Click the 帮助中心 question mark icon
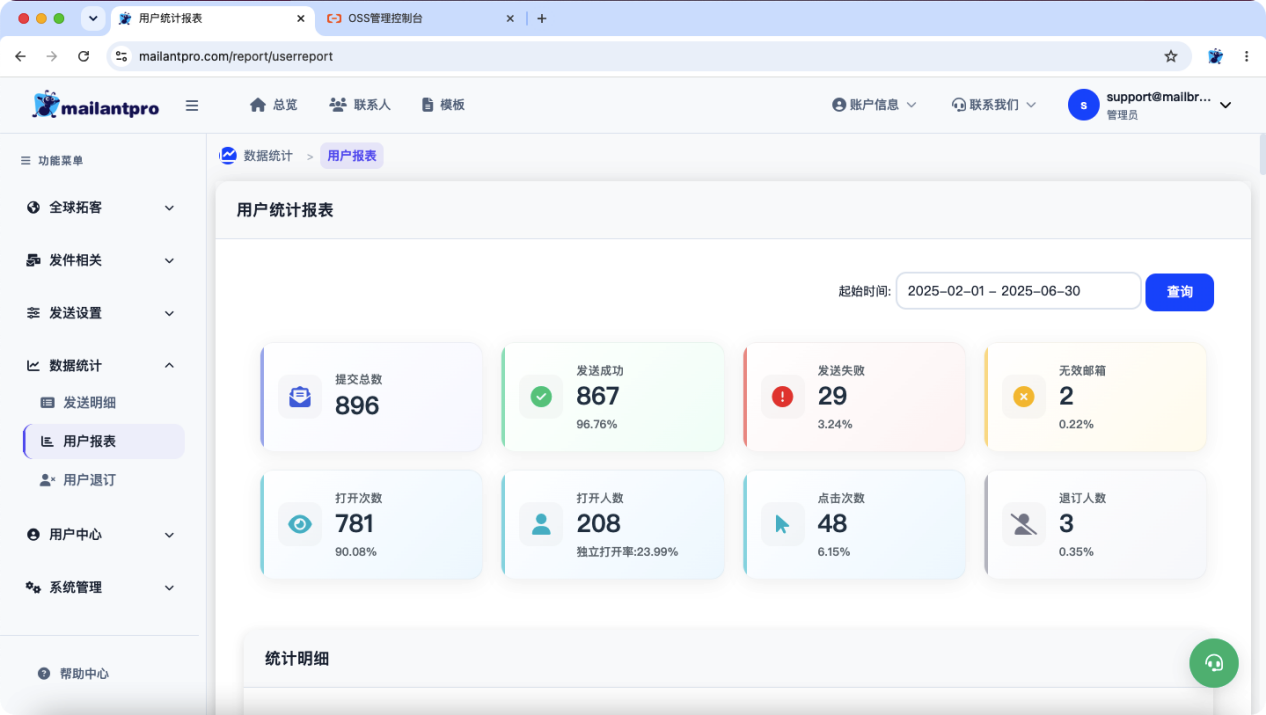Screen dimensions: 1266x715 tap(44, 674)
